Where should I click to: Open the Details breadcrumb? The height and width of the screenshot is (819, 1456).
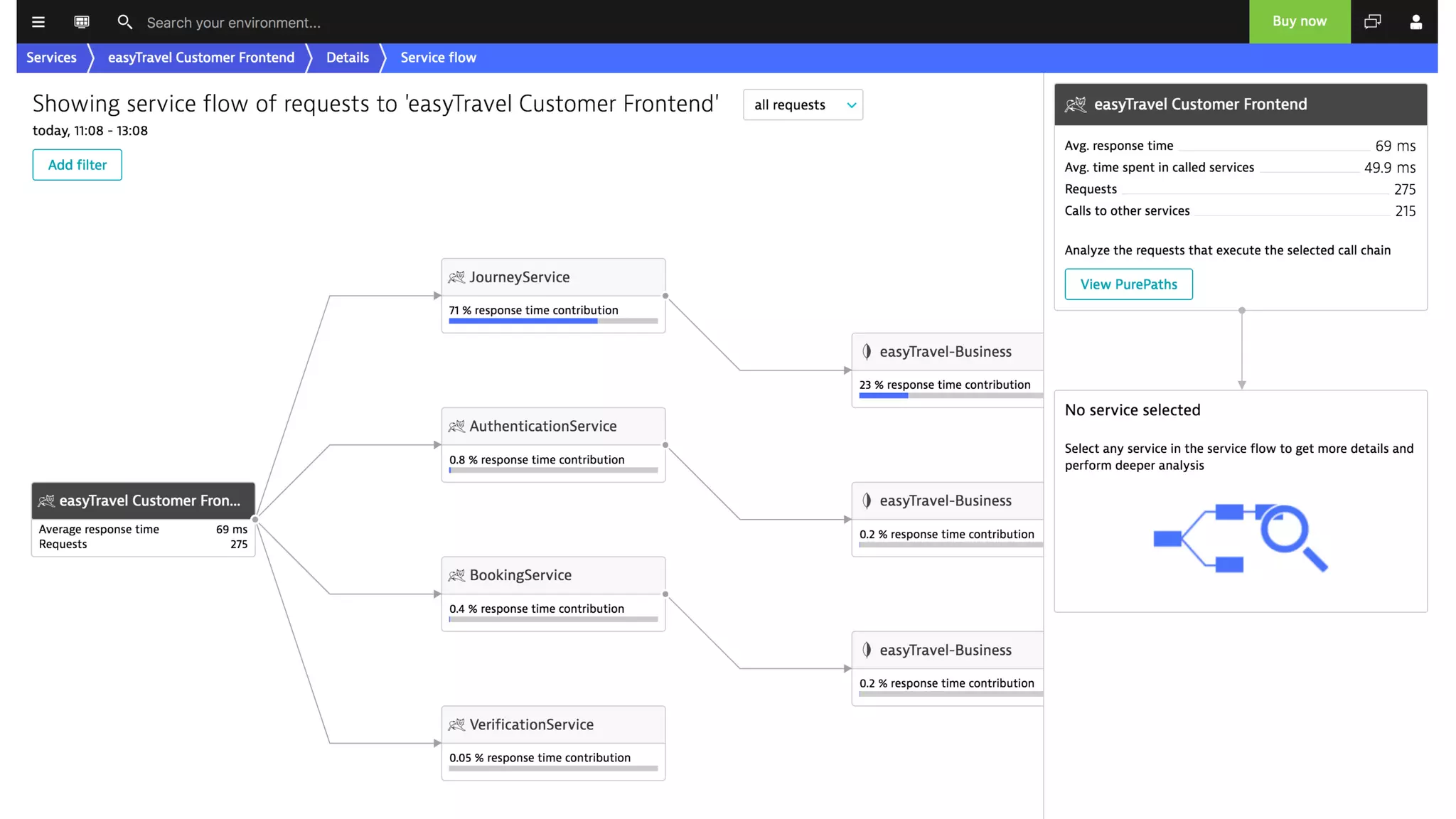point(347,58)
